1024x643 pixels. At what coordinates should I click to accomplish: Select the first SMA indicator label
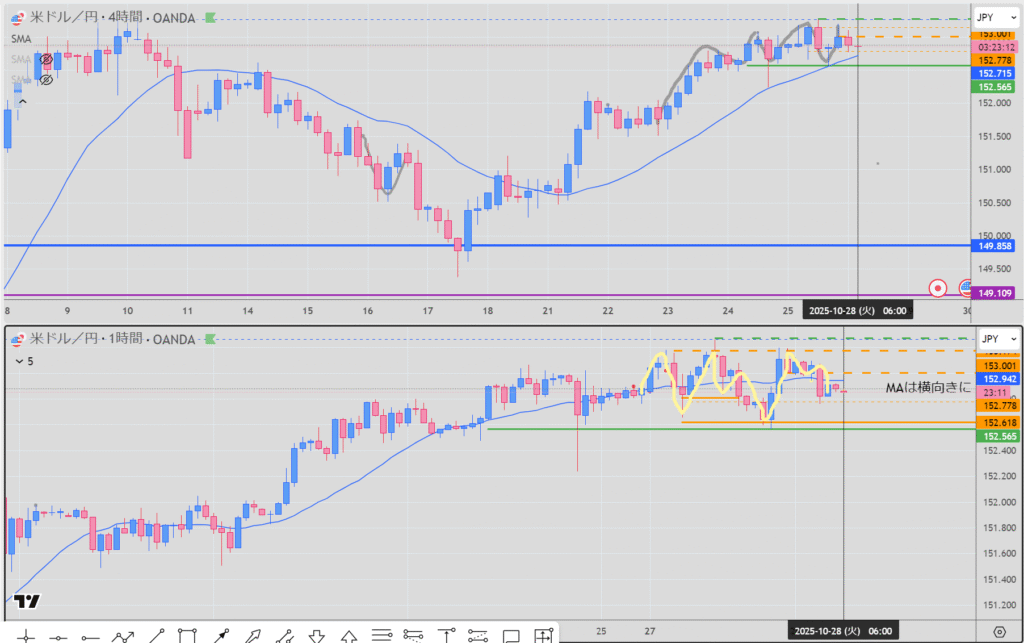(x=21, y=39)
